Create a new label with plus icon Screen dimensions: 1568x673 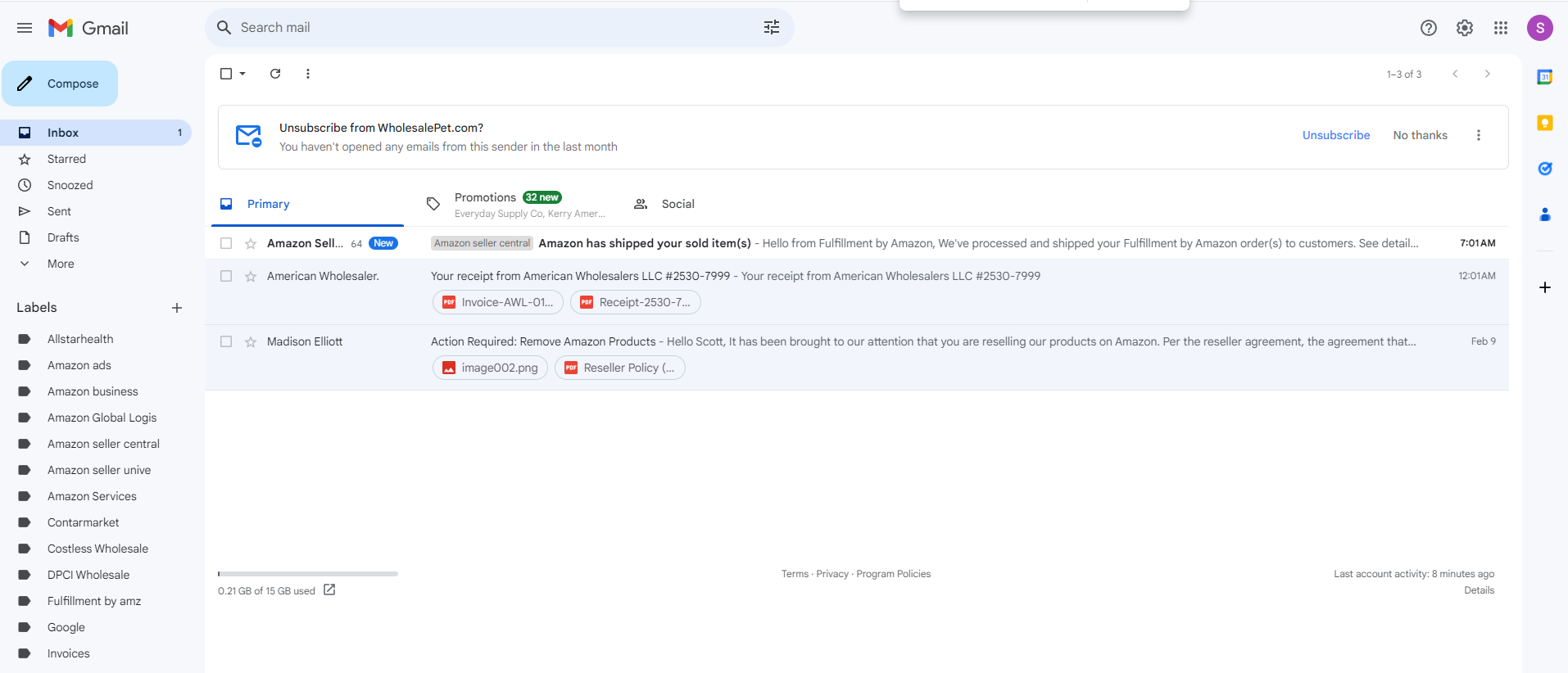177,308
